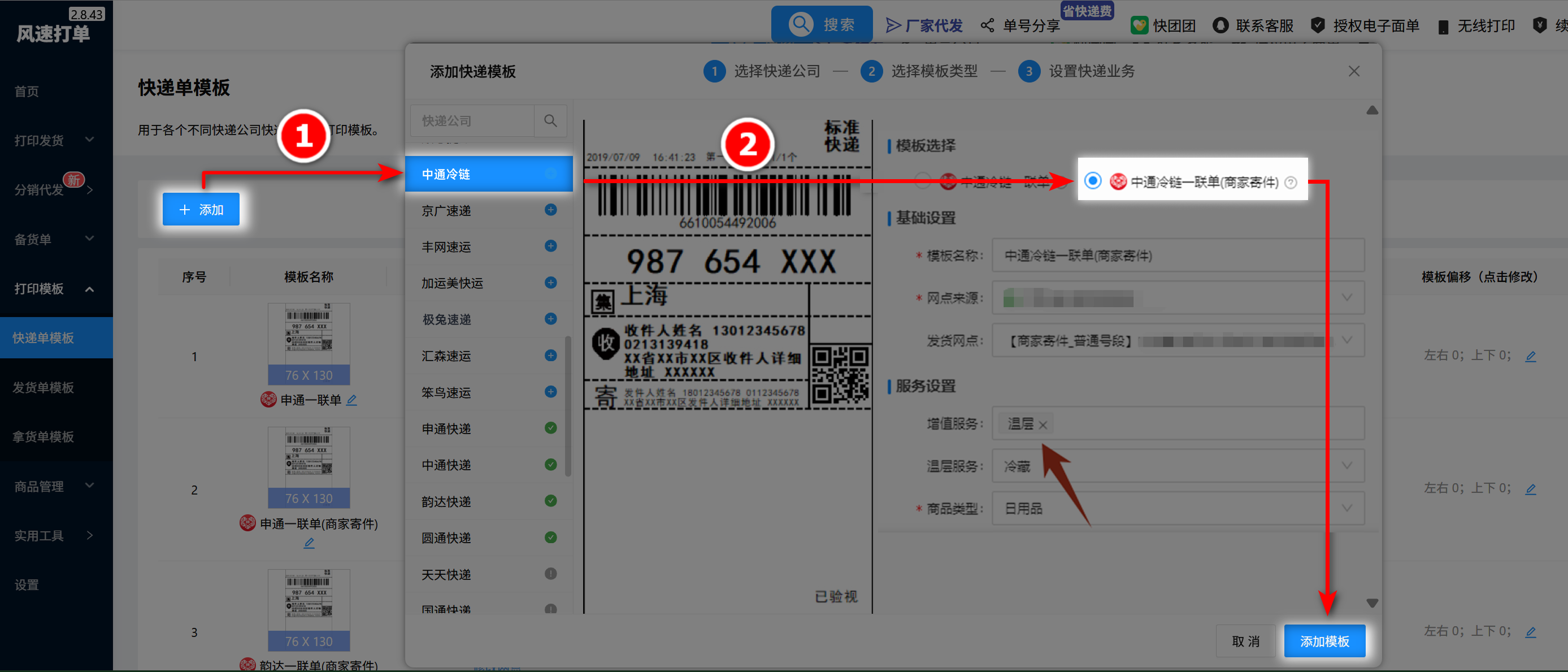Expand the 商品管理 sidebar menu

coord(56,485)
